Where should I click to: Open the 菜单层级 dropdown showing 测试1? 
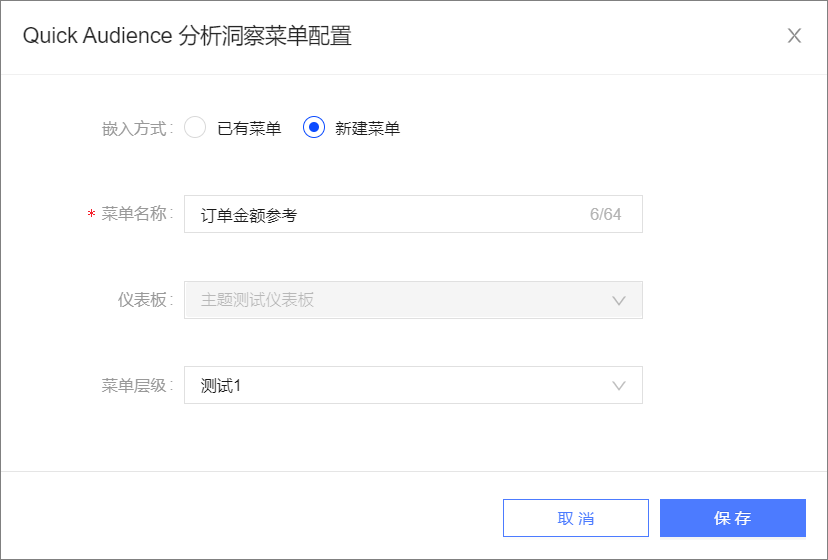point(413,385)
